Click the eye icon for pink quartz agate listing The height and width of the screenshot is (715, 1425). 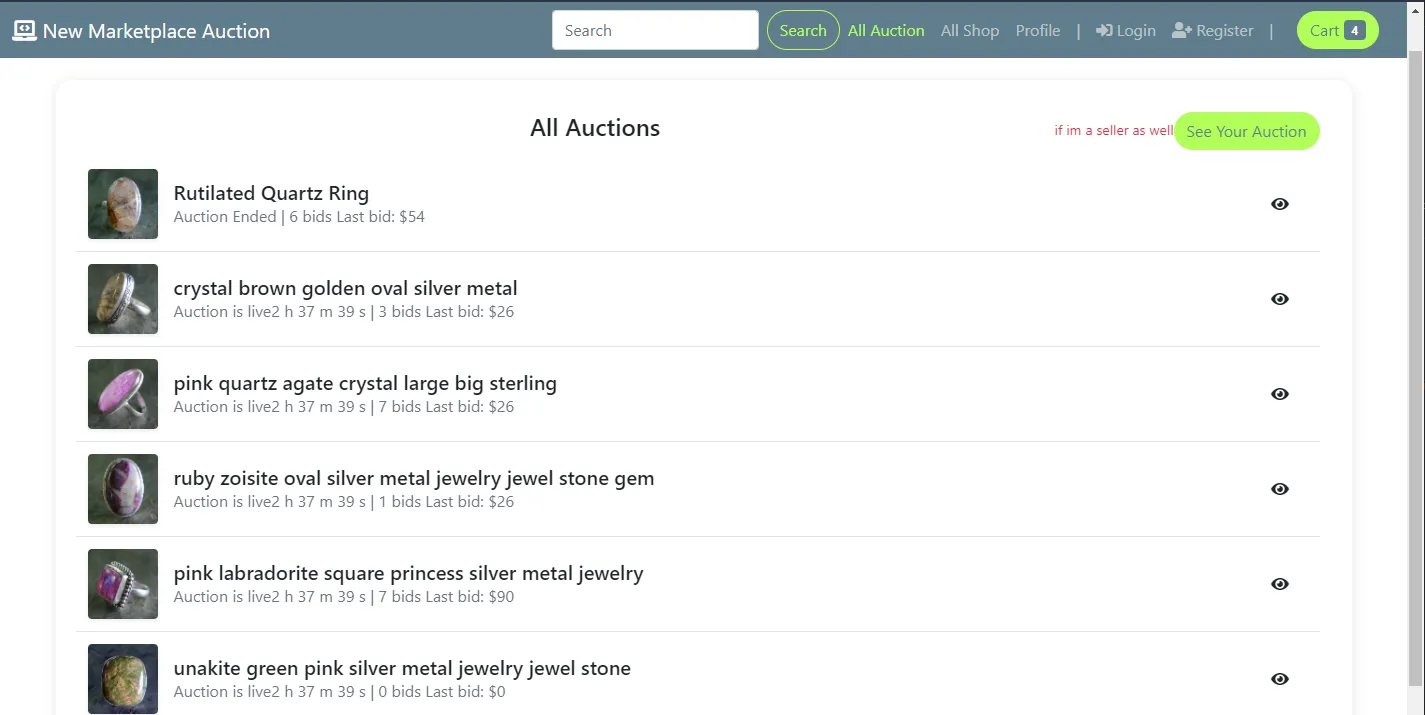click(x=1279, y=394)
